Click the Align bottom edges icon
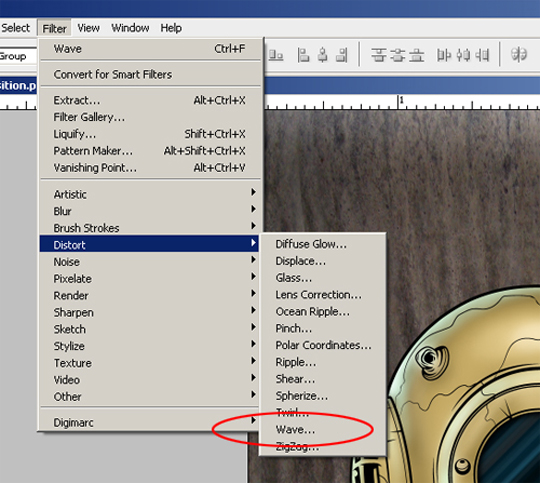 [x=276, y=55]
